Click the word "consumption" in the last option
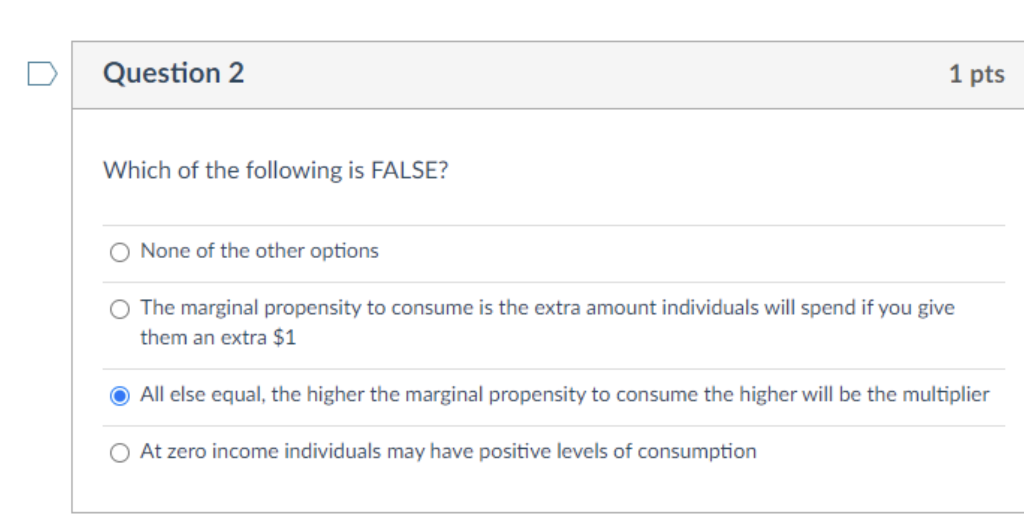 click(x=697, y=452)
